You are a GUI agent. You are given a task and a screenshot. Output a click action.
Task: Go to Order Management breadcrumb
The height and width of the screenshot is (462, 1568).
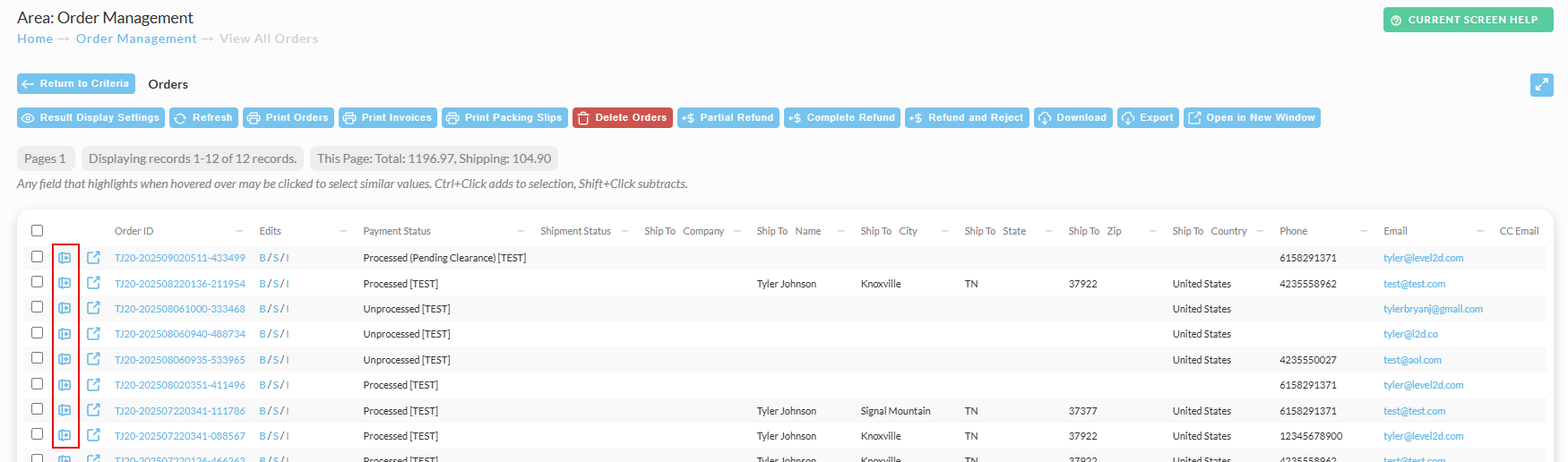136,38
